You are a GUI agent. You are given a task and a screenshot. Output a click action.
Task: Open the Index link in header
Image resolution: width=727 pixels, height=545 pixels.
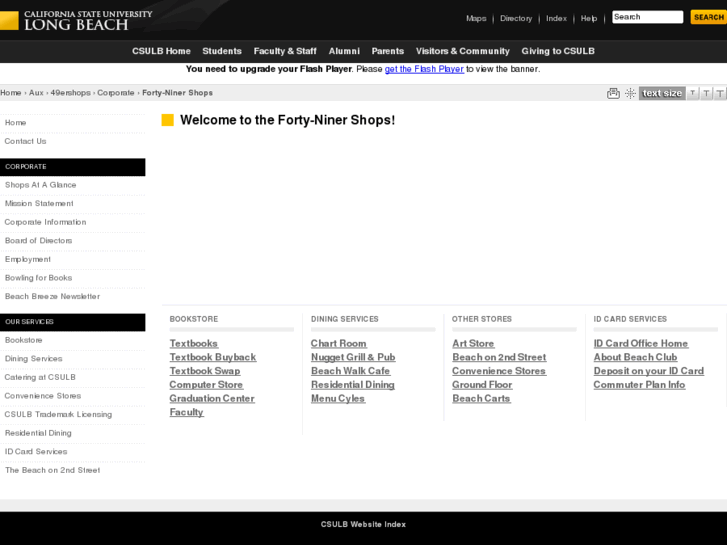coord(556,19)
